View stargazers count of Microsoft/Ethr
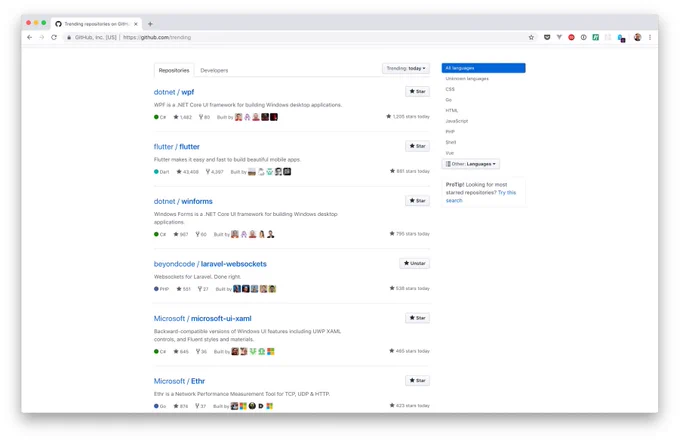Image resolution: width=680 pixels, height=441 pixels. point(181,406)
